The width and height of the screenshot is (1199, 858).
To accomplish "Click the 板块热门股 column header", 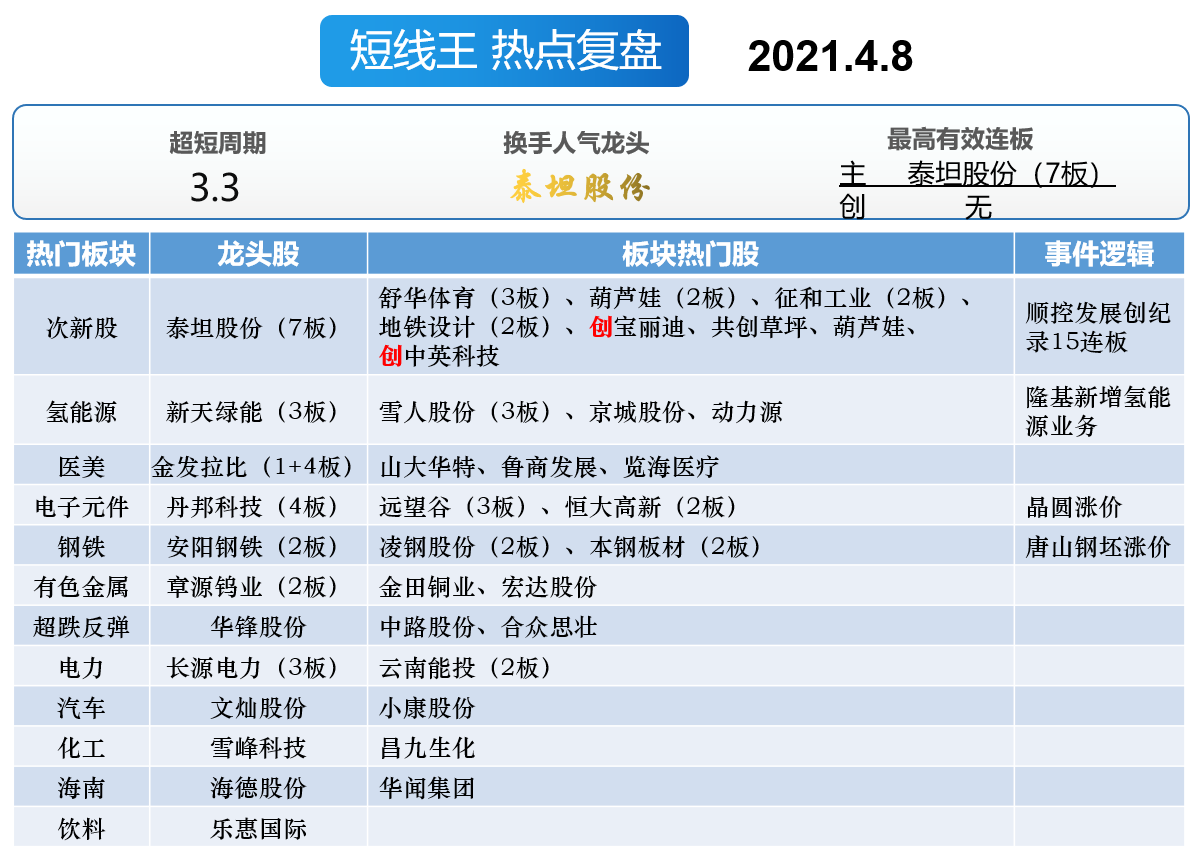I will [x=690, y=254].
